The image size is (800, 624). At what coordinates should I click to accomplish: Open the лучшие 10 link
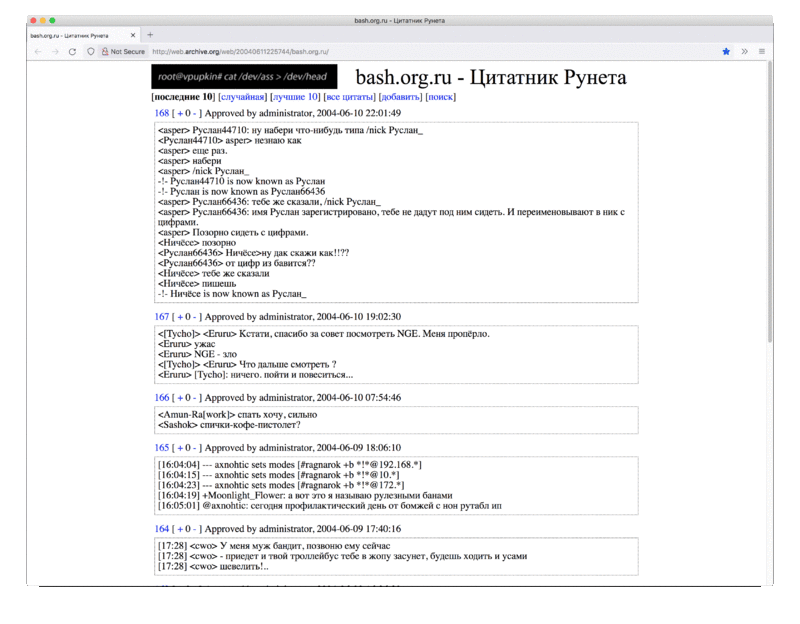click(x=296, y=97)
